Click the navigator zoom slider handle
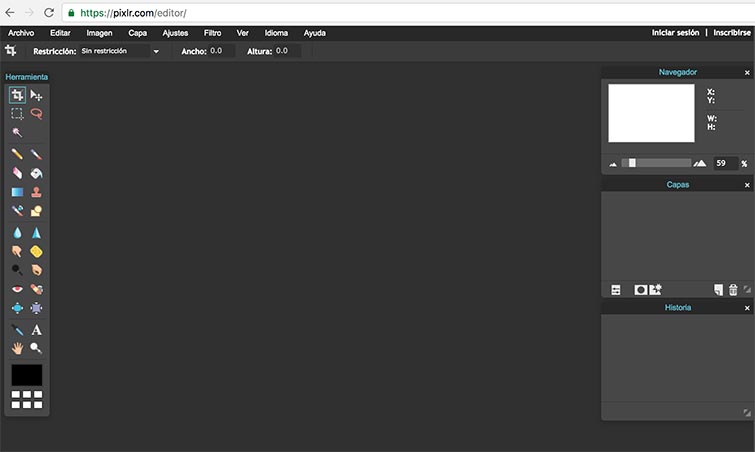755x452 pixels. pos(632,163)
